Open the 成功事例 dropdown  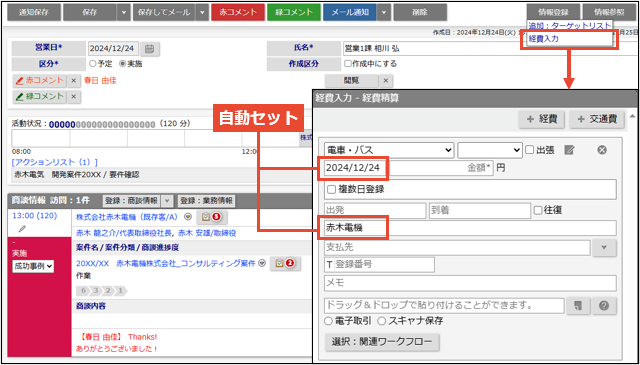point(33,266)
